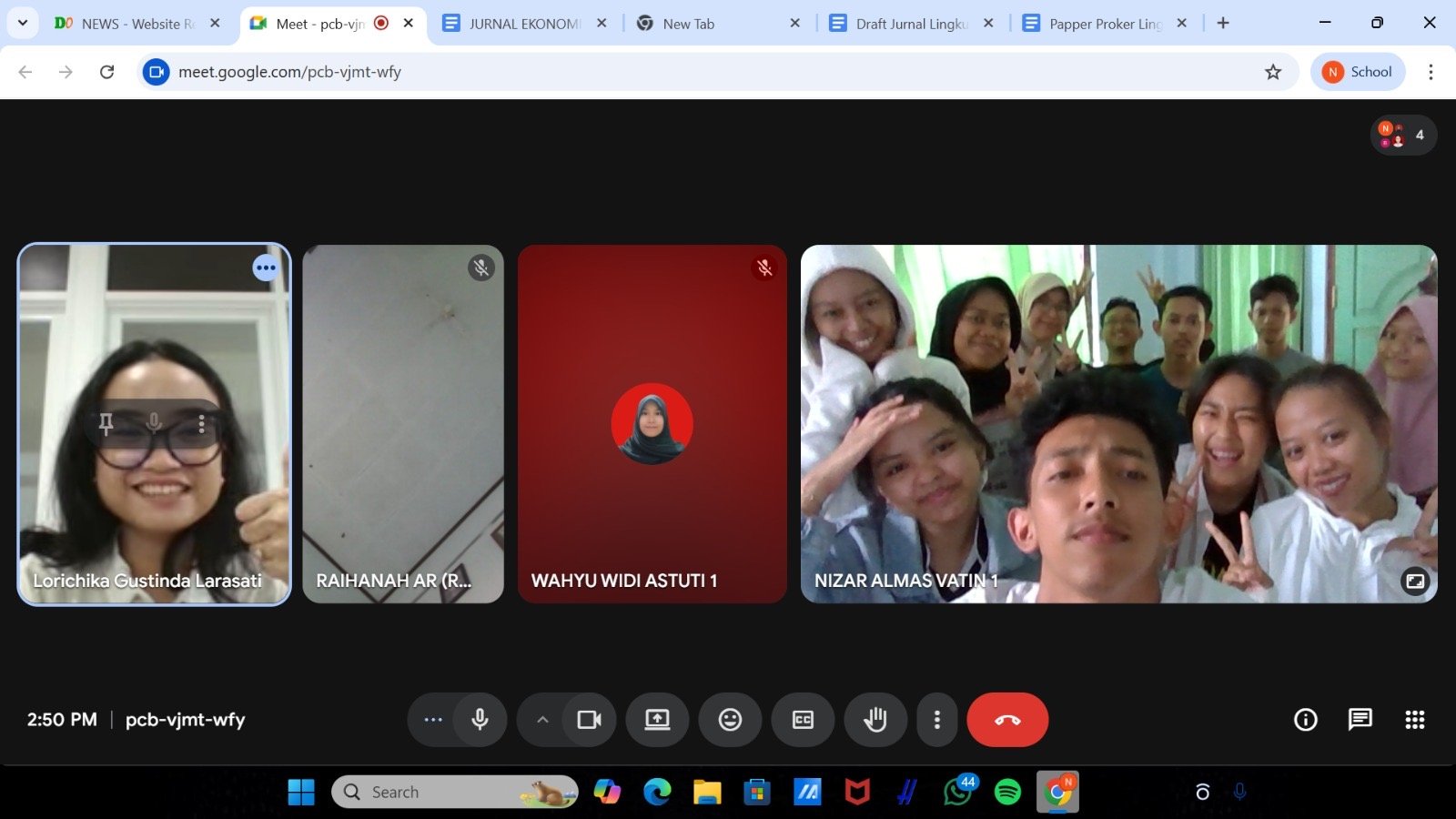
Task: Open the Google apps grid
Action: (x=1415, y=720)
